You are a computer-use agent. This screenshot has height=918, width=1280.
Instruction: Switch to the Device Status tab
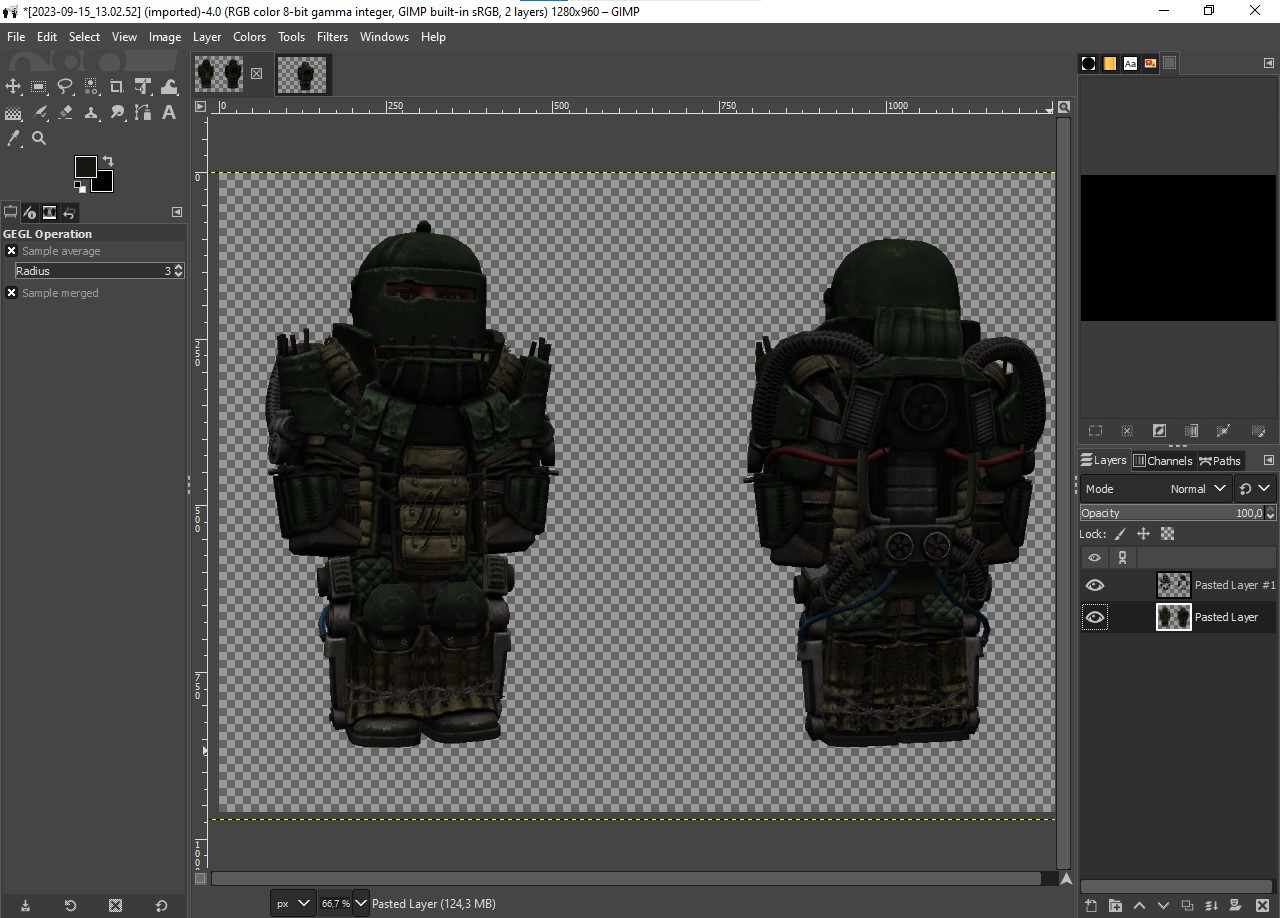pos(29,212)
